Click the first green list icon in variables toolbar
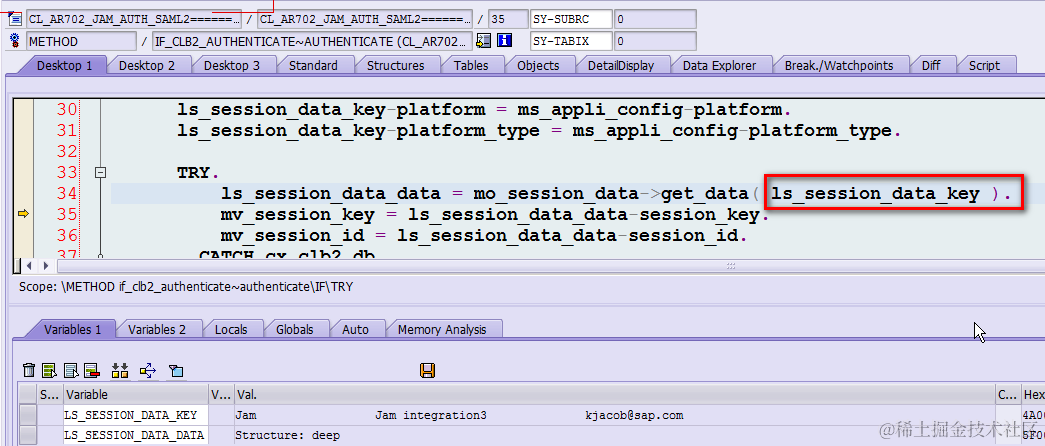1045x446 pixels. pyautogui.click(x=49, y=371)
